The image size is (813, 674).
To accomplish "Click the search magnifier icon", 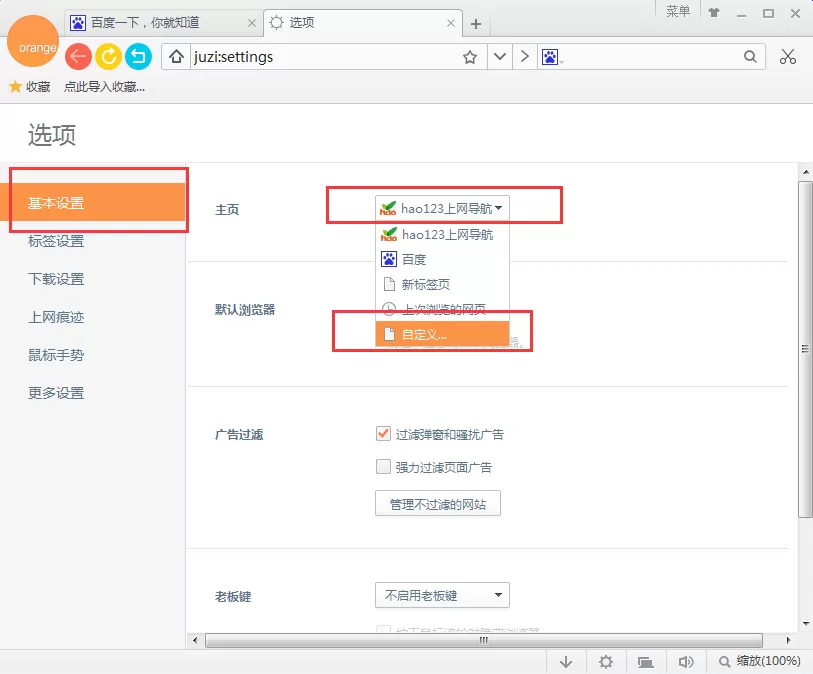I will 750,57.
